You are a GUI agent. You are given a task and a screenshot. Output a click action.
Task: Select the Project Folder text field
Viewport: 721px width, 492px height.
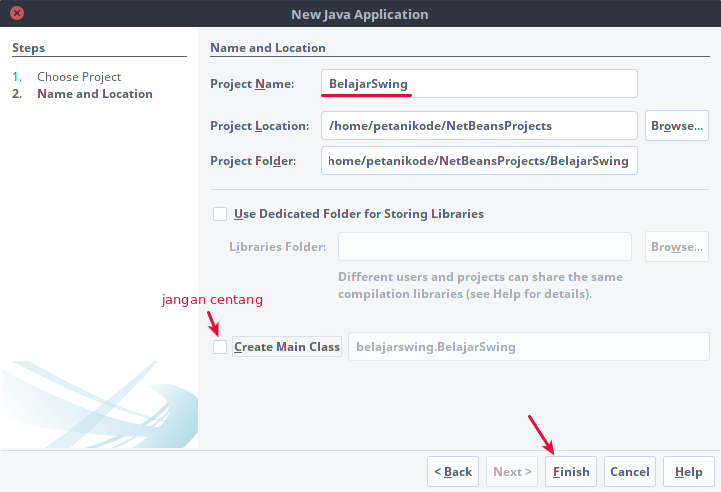pyautogui.click(x=479, y=161)
